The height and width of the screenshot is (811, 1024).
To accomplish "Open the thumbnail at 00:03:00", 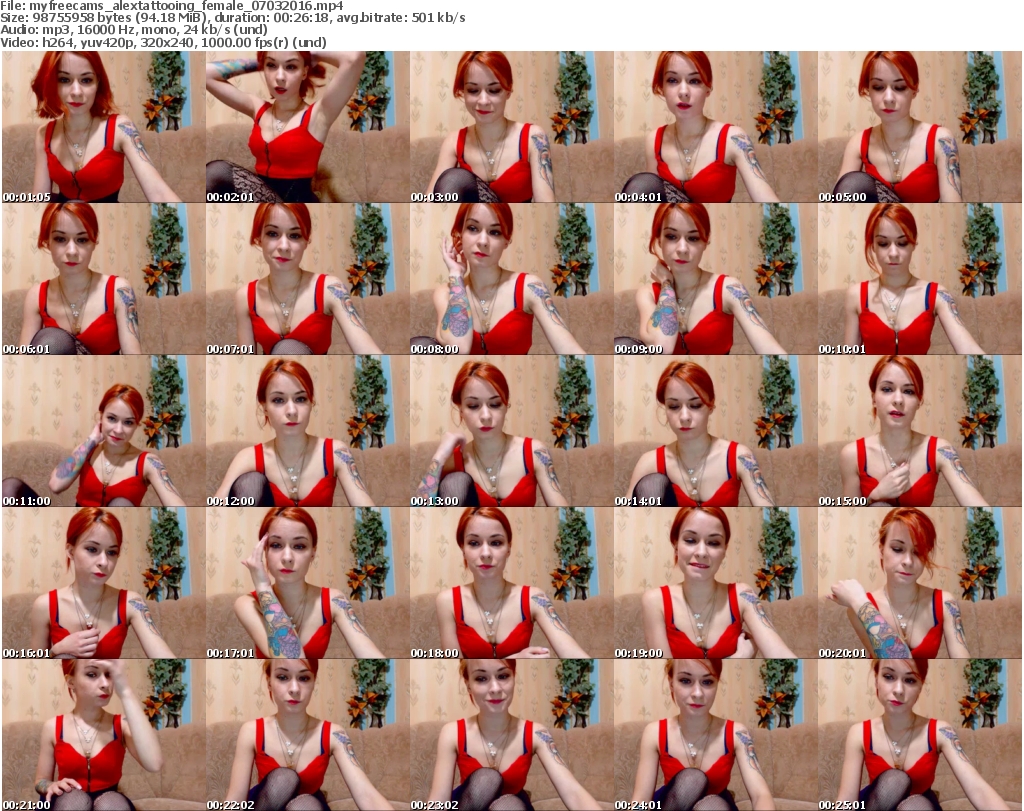I will pyautogui.click(x=511, y=127).
